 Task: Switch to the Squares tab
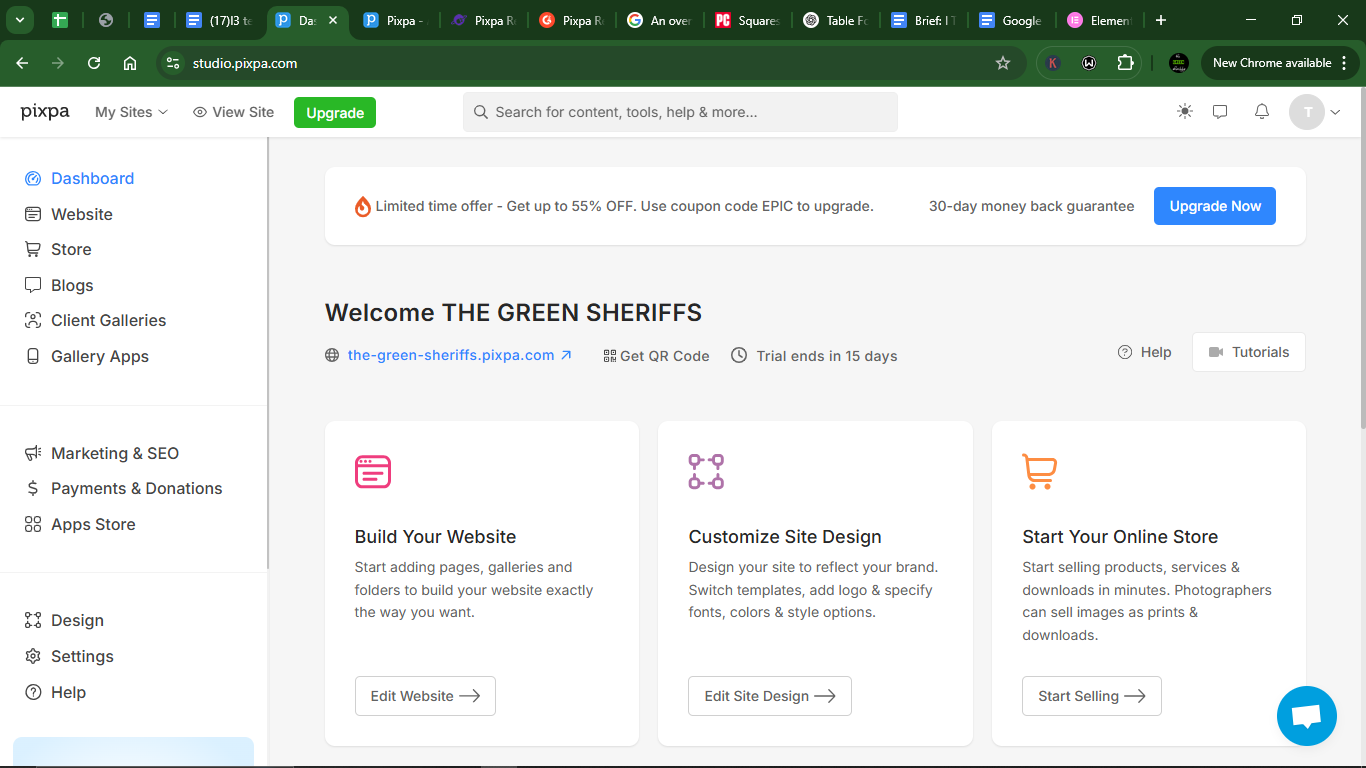pyautogui.click(x=747, y=20)
